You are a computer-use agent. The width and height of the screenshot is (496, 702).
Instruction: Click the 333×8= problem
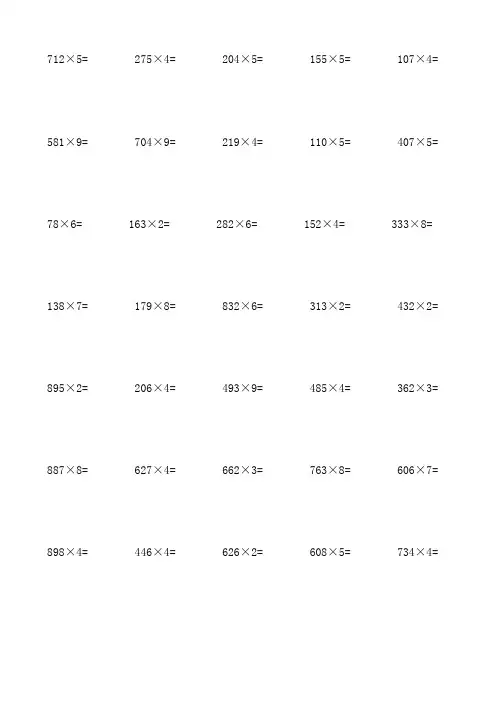412,224
